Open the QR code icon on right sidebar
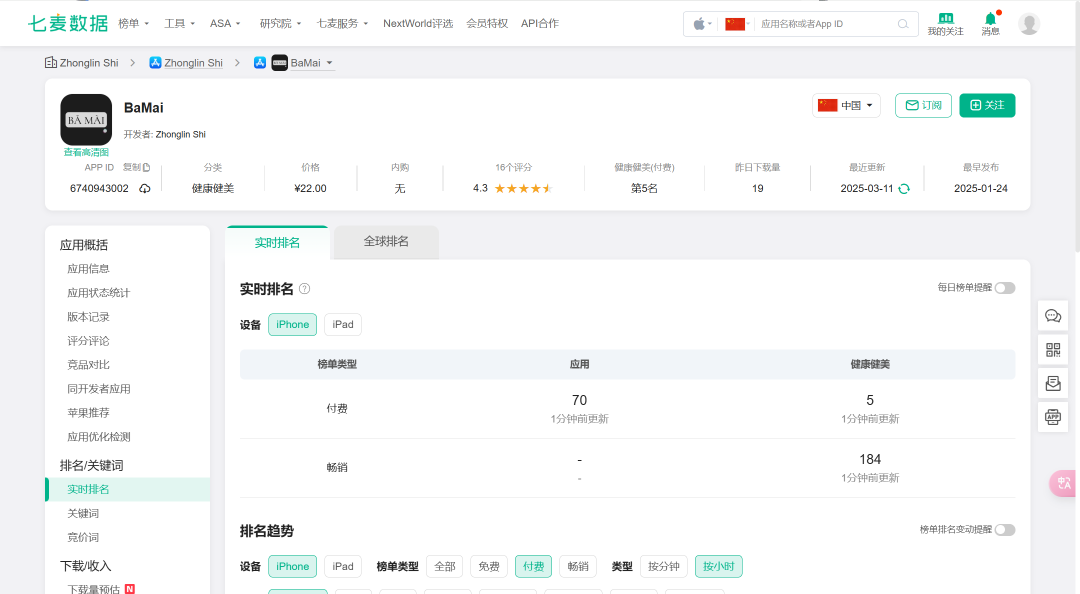 click(1053, 350)
